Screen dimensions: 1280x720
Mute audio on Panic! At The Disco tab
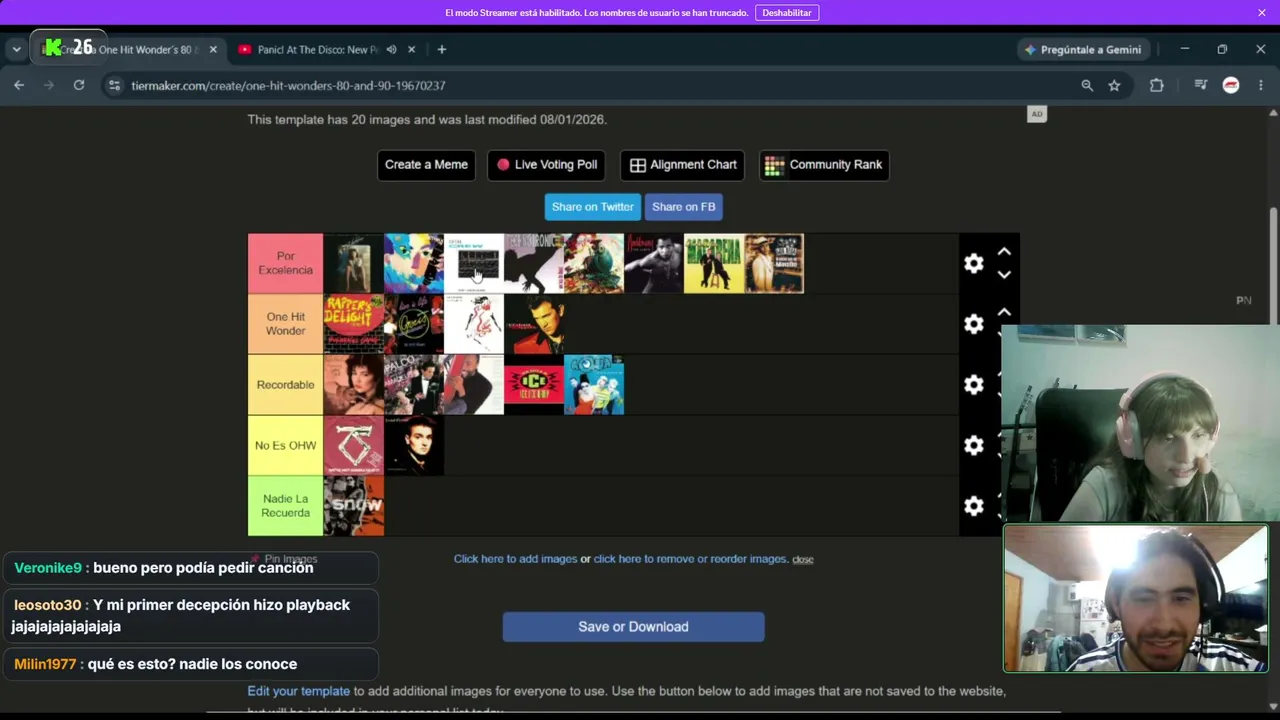pyautogui.click(x=392, y=49)
